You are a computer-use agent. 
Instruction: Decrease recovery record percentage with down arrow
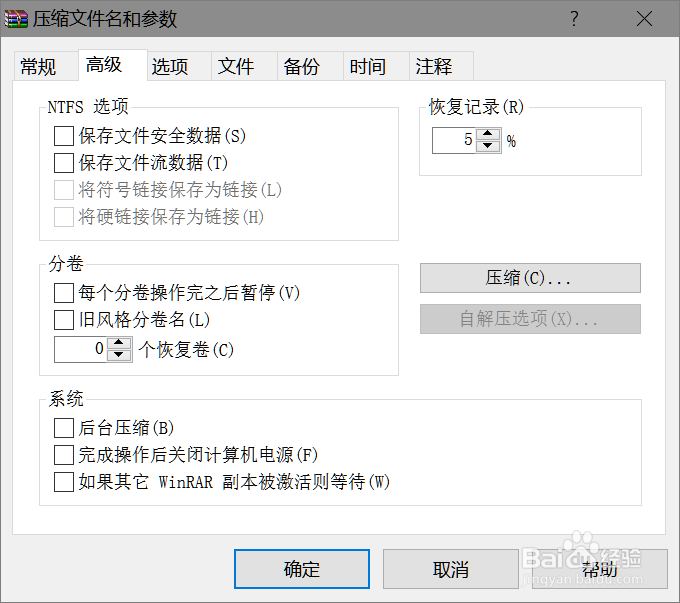488,146
